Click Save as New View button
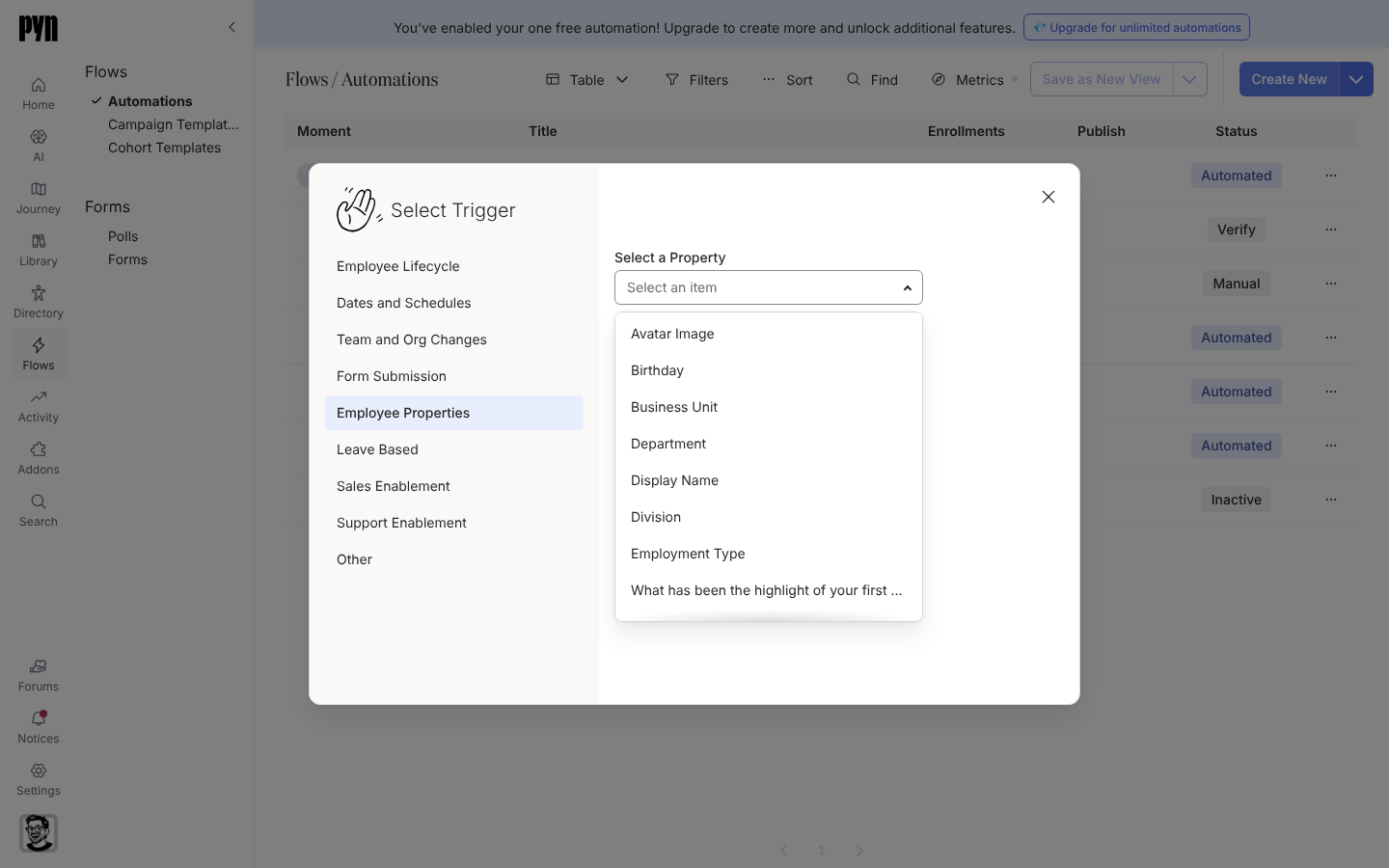This screenshot has height=868, width=1389. (x=1102, y=79)
